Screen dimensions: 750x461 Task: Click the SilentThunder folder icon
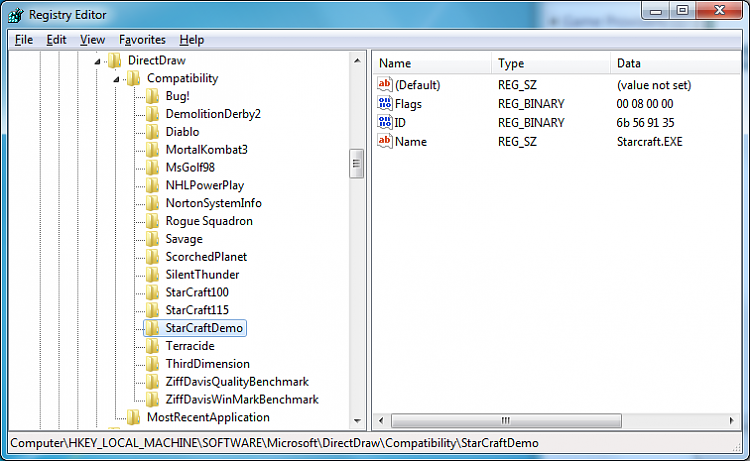tap(152, 274)
